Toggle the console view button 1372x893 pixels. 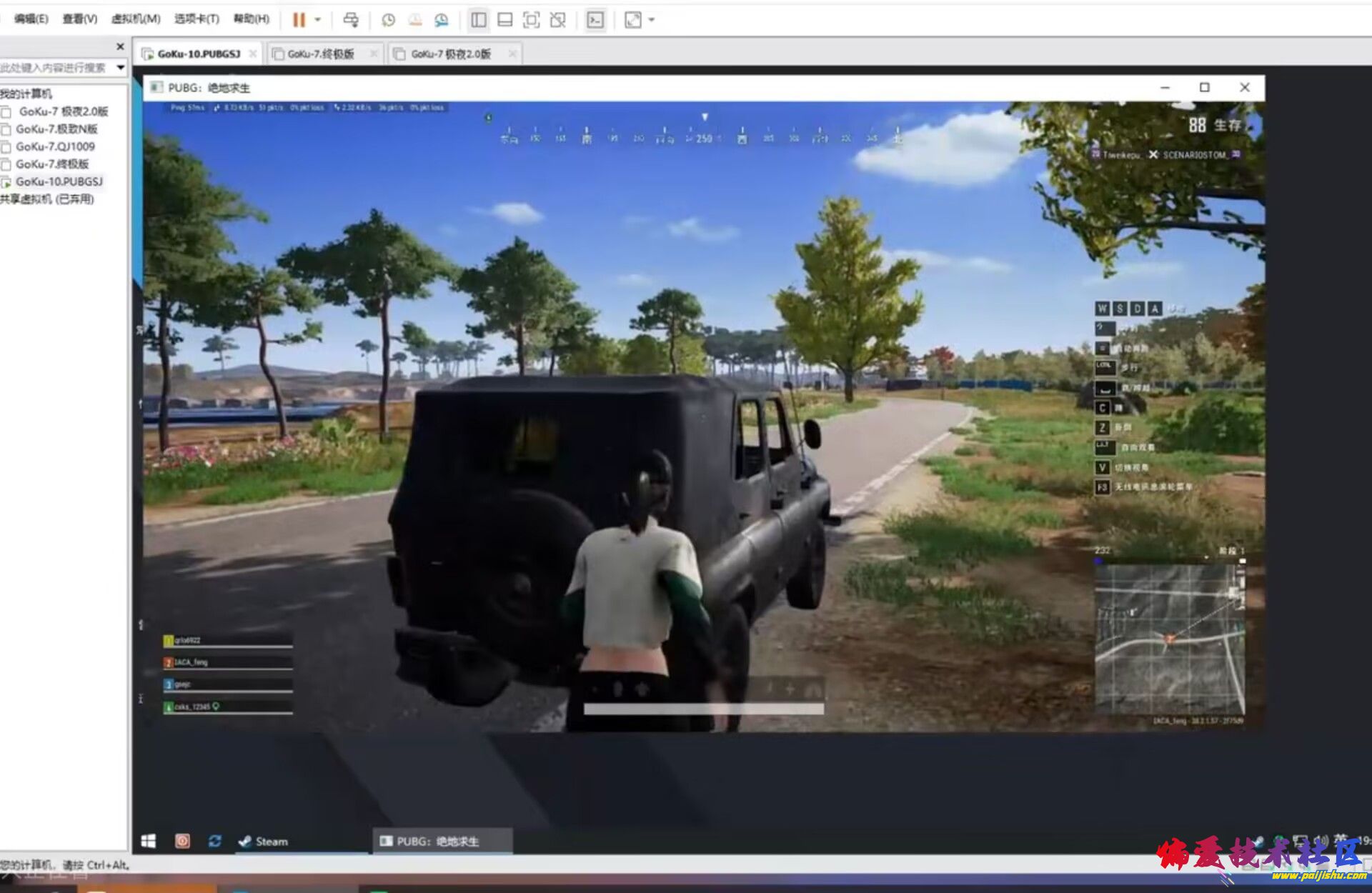click(x=595, y=20)
